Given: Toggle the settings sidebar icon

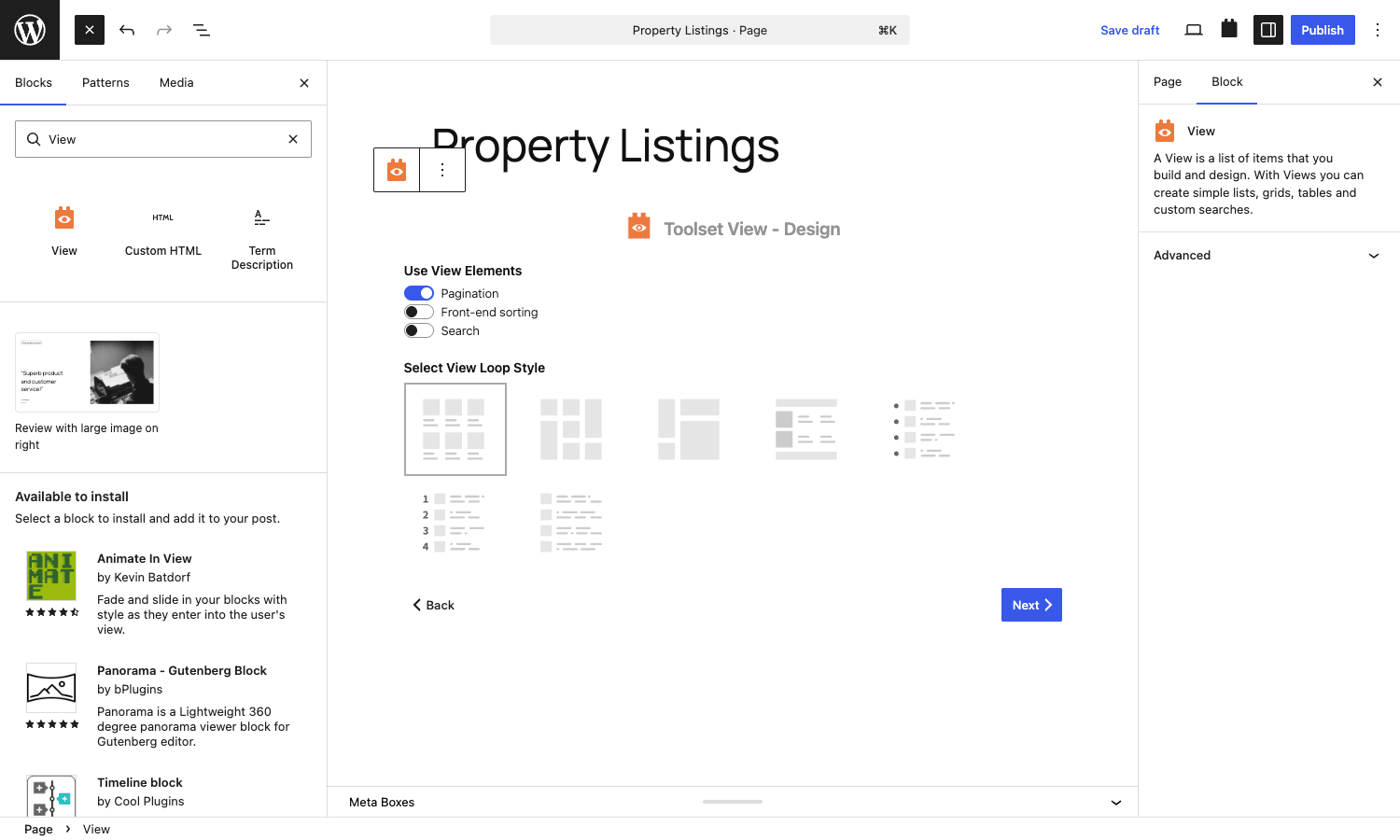Looking at the screenshot, I should (1268, 30).
